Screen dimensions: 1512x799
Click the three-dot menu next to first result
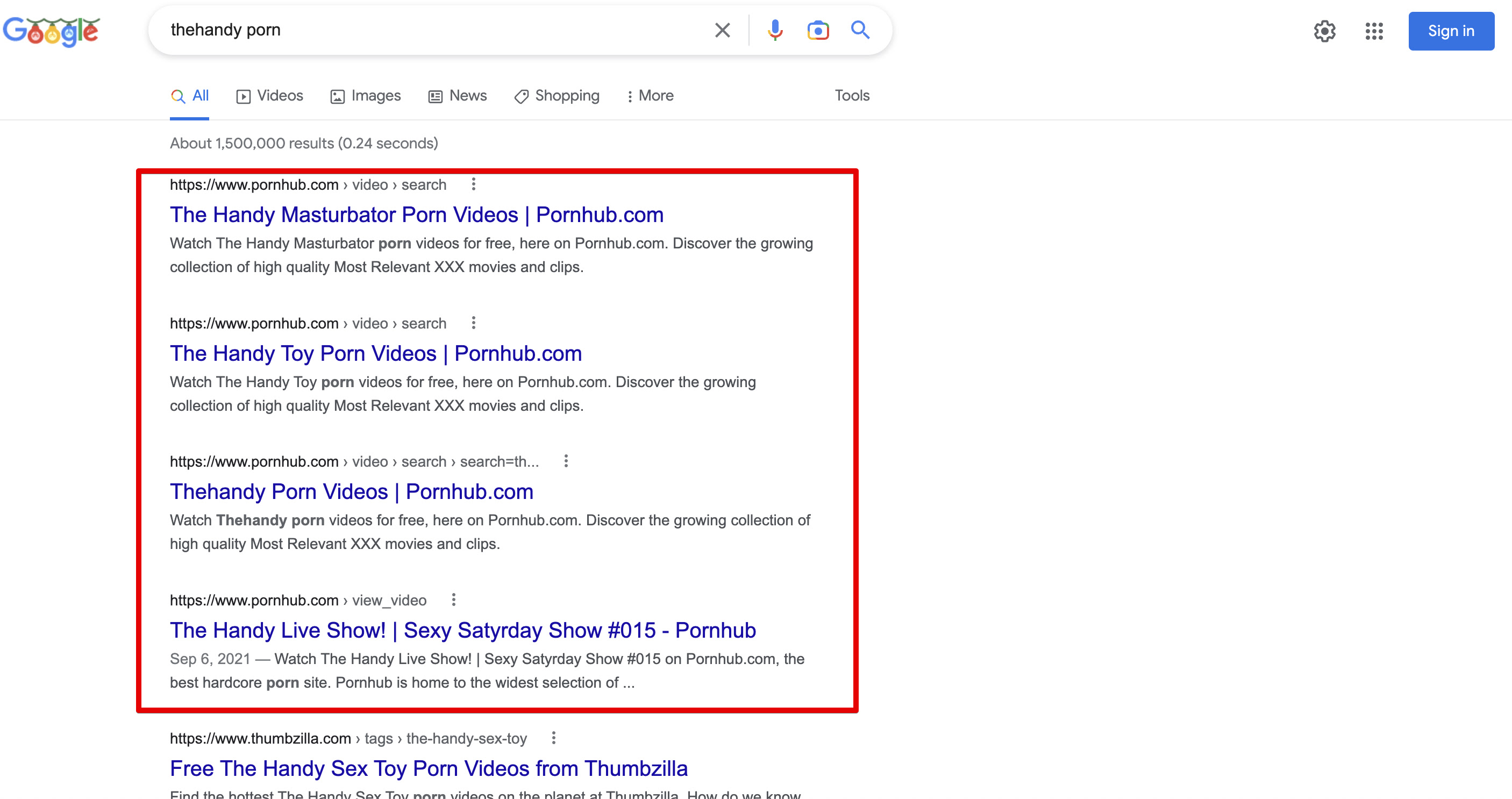[x=473, y=184]
